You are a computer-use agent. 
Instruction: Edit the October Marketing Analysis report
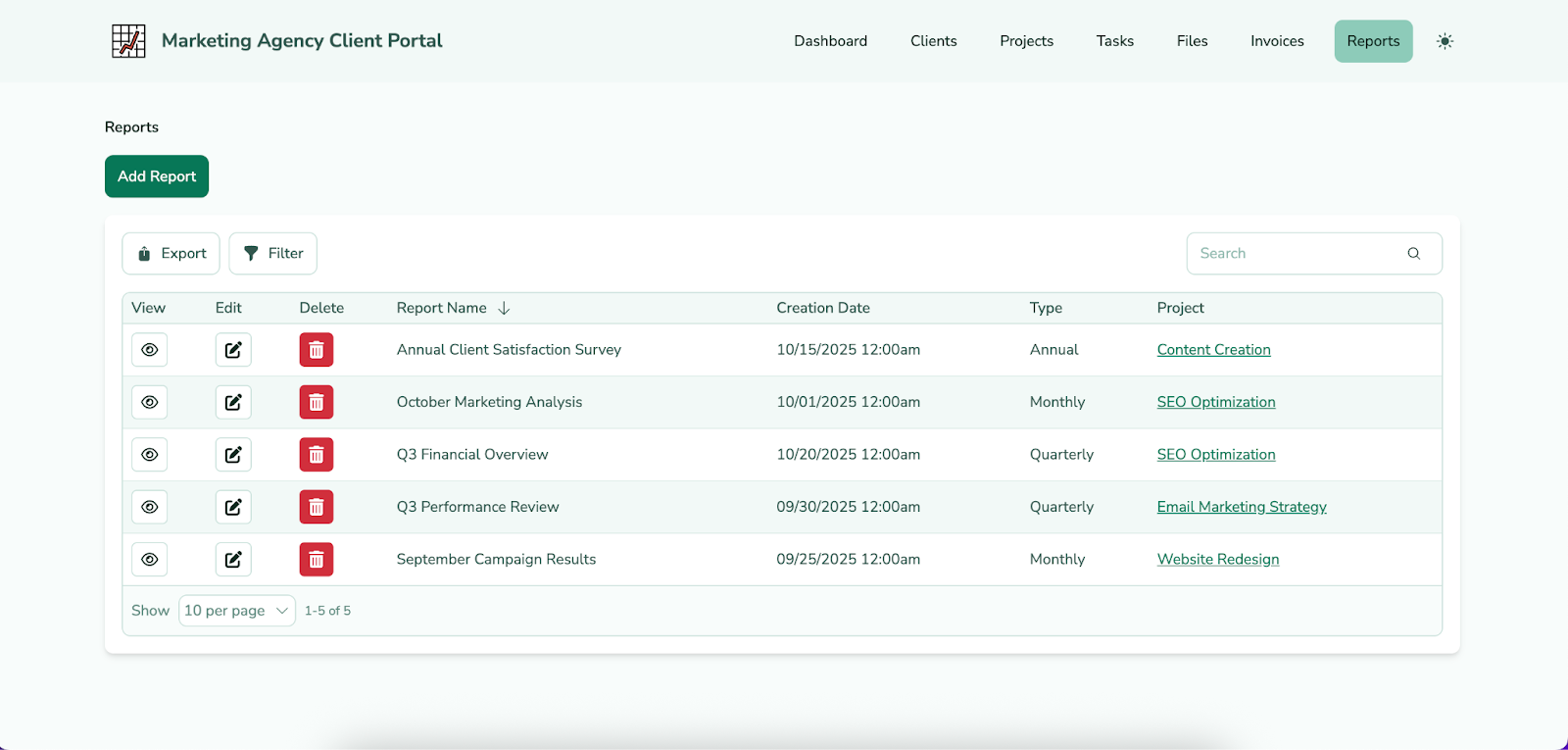tap(233, 402)
